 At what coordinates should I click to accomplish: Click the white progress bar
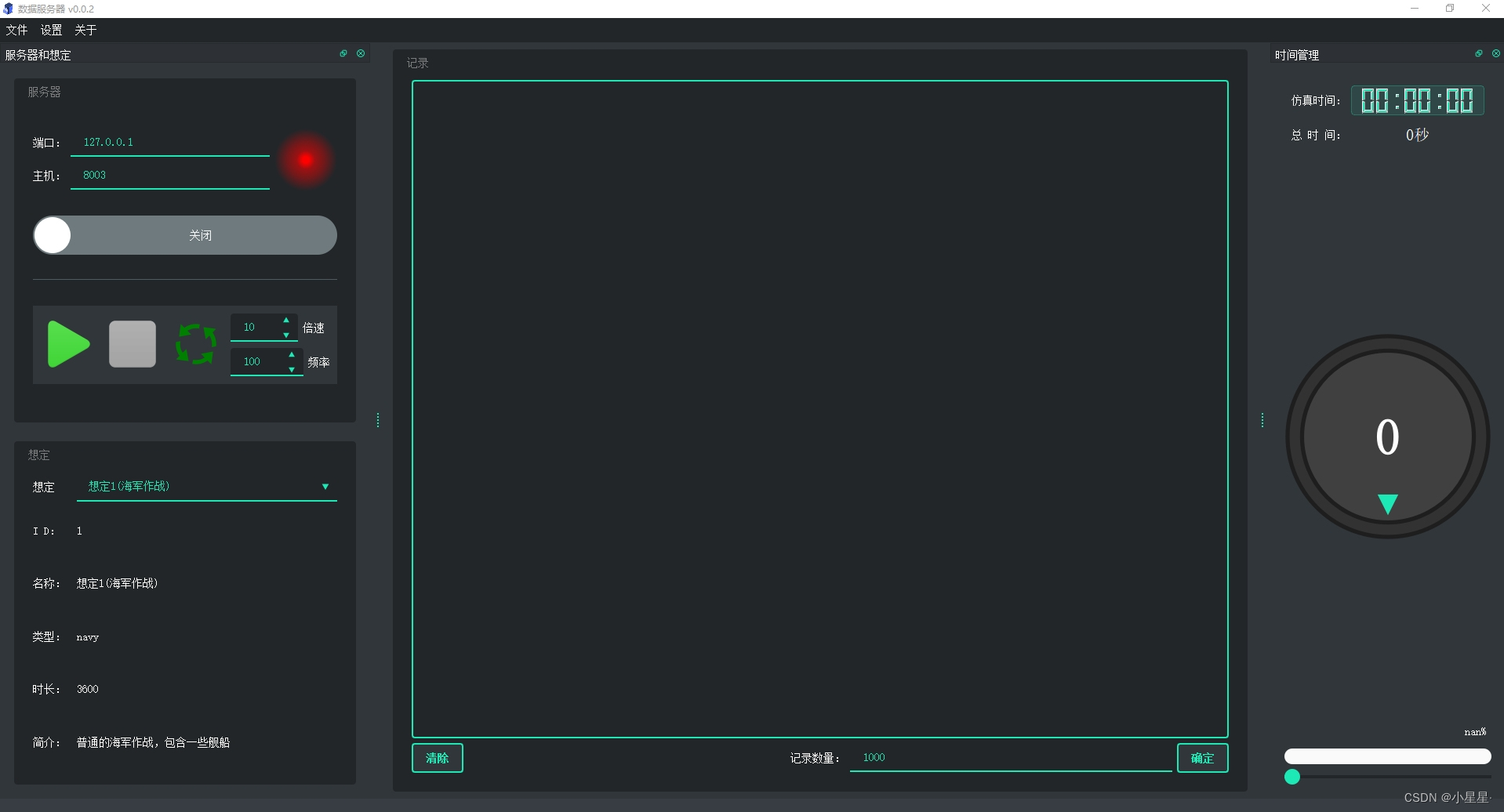[x=1387, y=756]
